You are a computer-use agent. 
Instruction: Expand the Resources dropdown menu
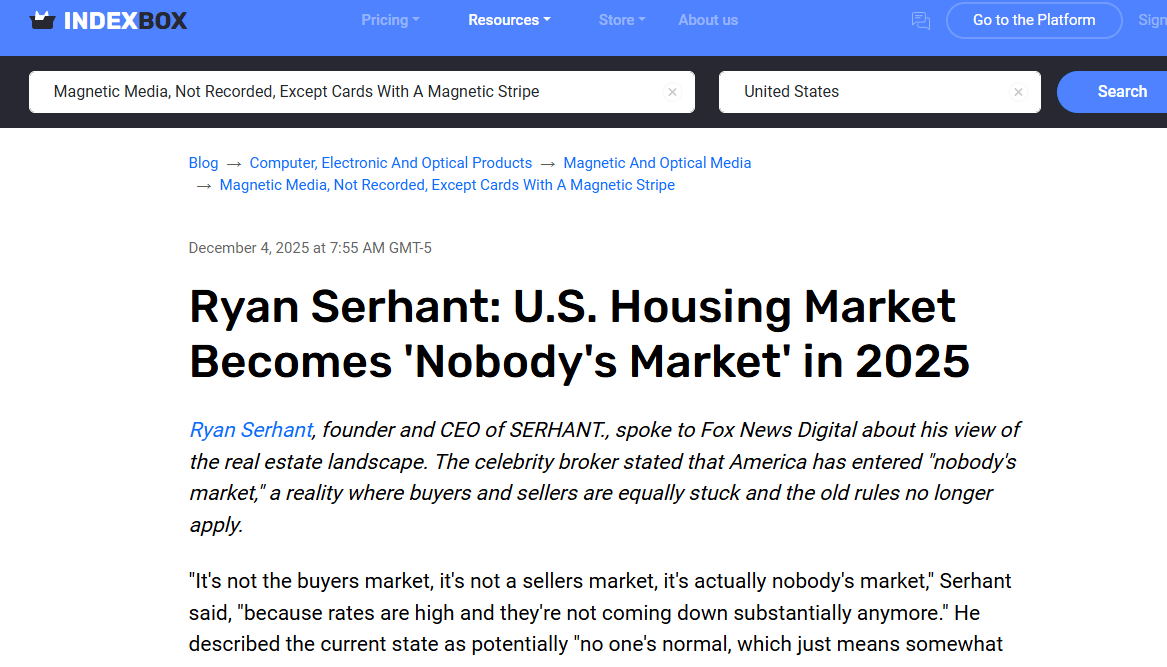[x=509, y=20]
